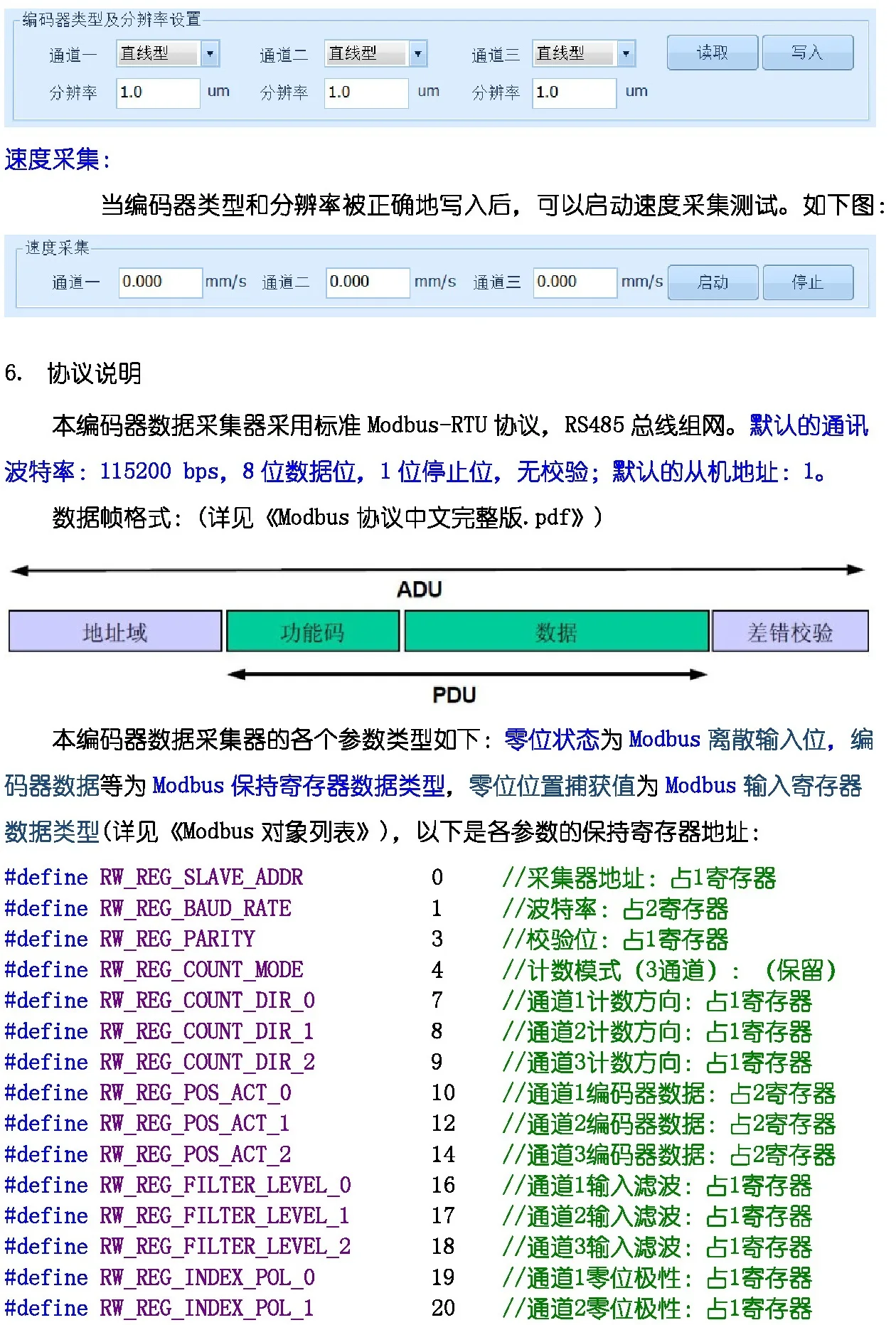The height and width of the screenshot is (1325, 896).
Task: Click the comment //计数模式 (3通道): (保留)
Action: [669, 970]
